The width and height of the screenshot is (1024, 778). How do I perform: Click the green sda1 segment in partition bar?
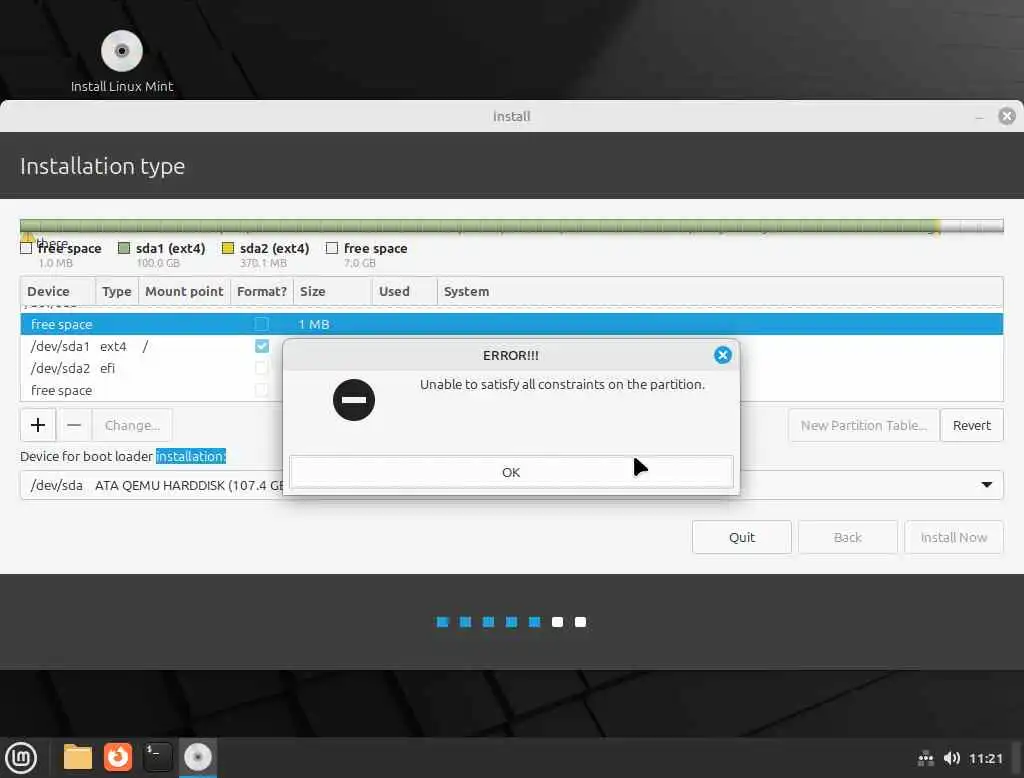point(477,227)
